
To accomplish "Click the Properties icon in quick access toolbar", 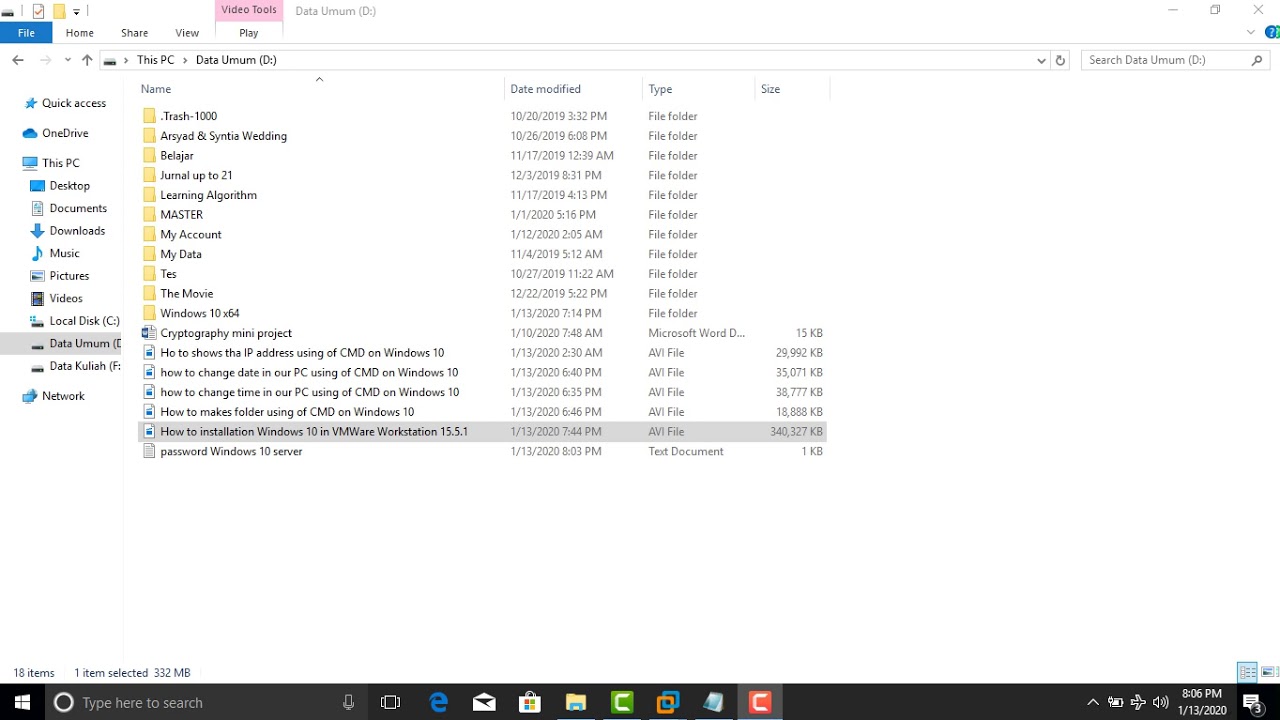I will (x=39, y=11).
